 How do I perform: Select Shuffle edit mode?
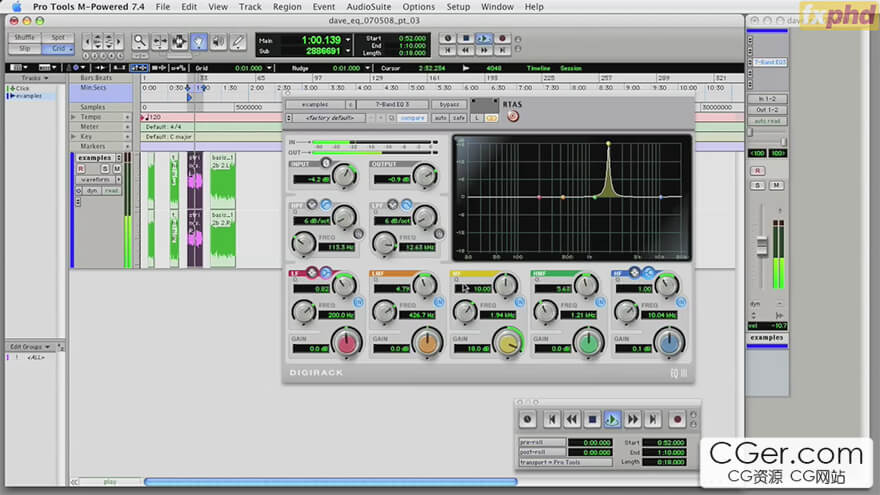click(25, 37)
